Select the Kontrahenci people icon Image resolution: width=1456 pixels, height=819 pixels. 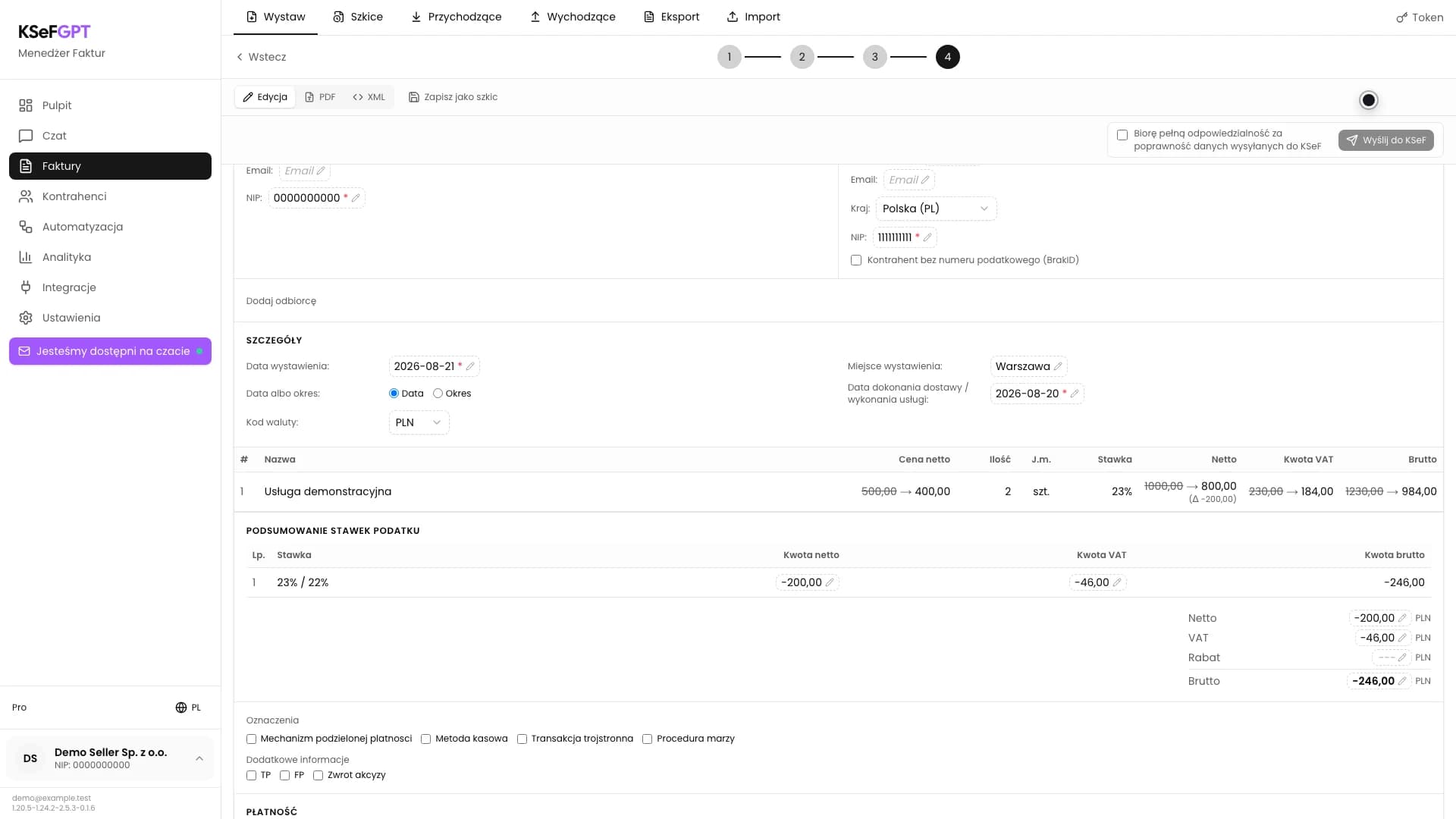[x=26, y=196]
